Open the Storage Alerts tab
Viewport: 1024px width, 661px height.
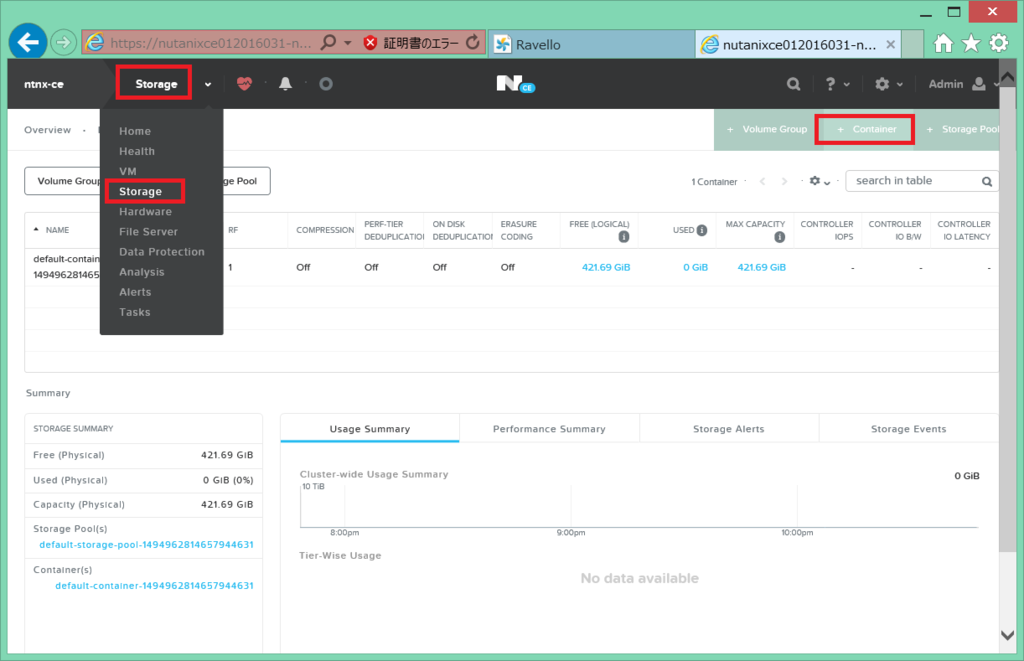(729, 429)
